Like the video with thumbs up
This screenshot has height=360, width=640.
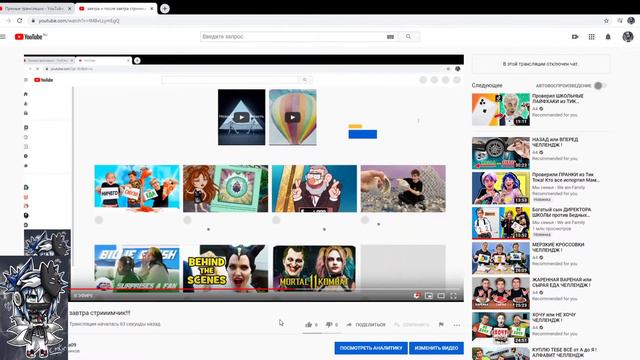[x=309, y=324]
